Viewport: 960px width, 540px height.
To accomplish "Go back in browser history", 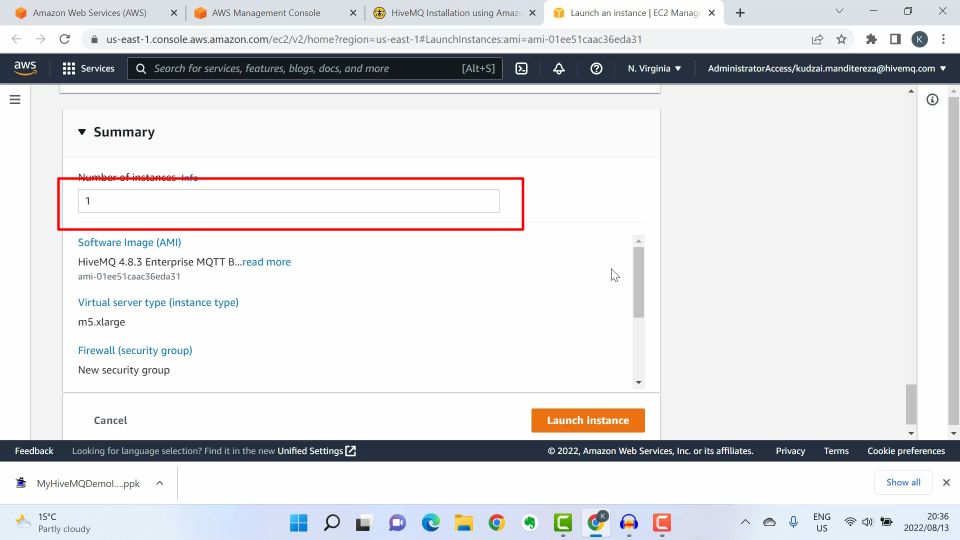I will click(x=17, y=39).
